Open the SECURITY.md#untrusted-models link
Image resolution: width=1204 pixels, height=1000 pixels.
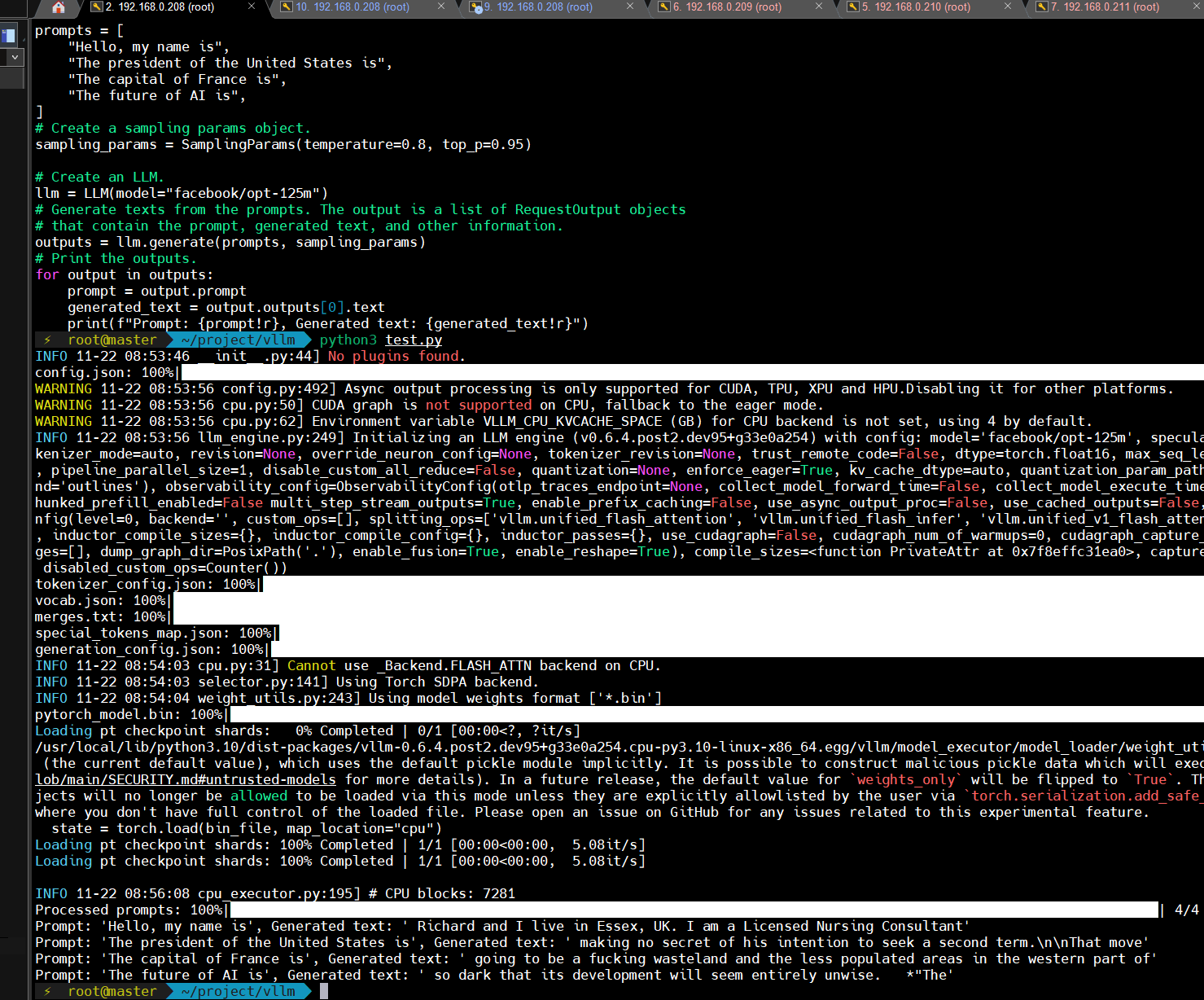[x=186, y=779]
